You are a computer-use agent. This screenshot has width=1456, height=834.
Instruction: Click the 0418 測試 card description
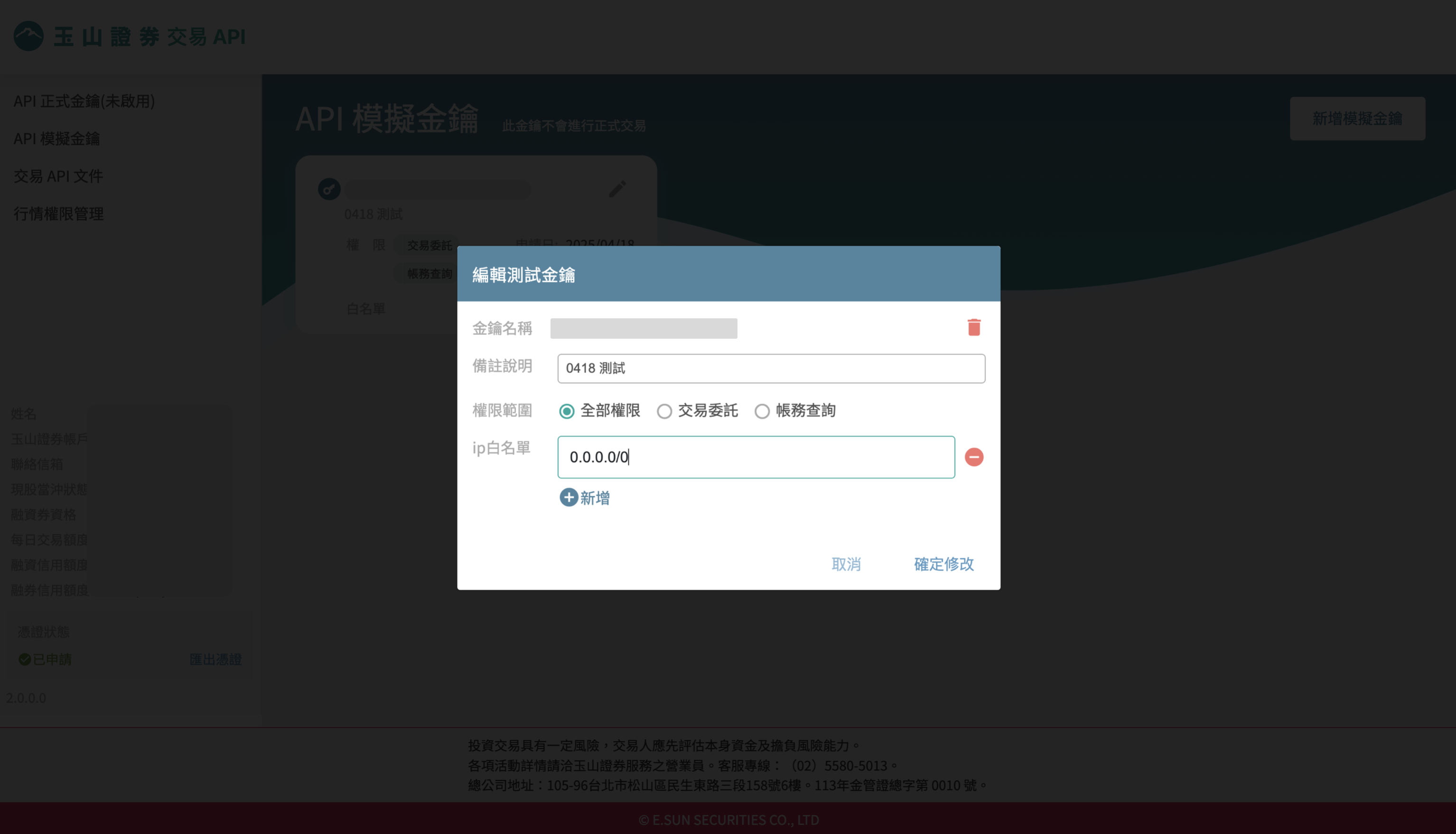tap(373, 214)
